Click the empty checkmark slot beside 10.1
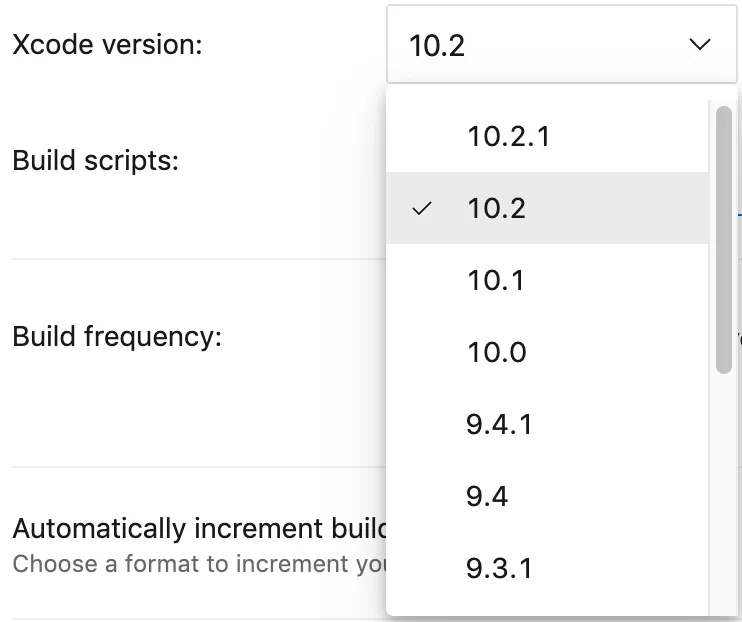The image size is (742, 622). pos(422,281)
